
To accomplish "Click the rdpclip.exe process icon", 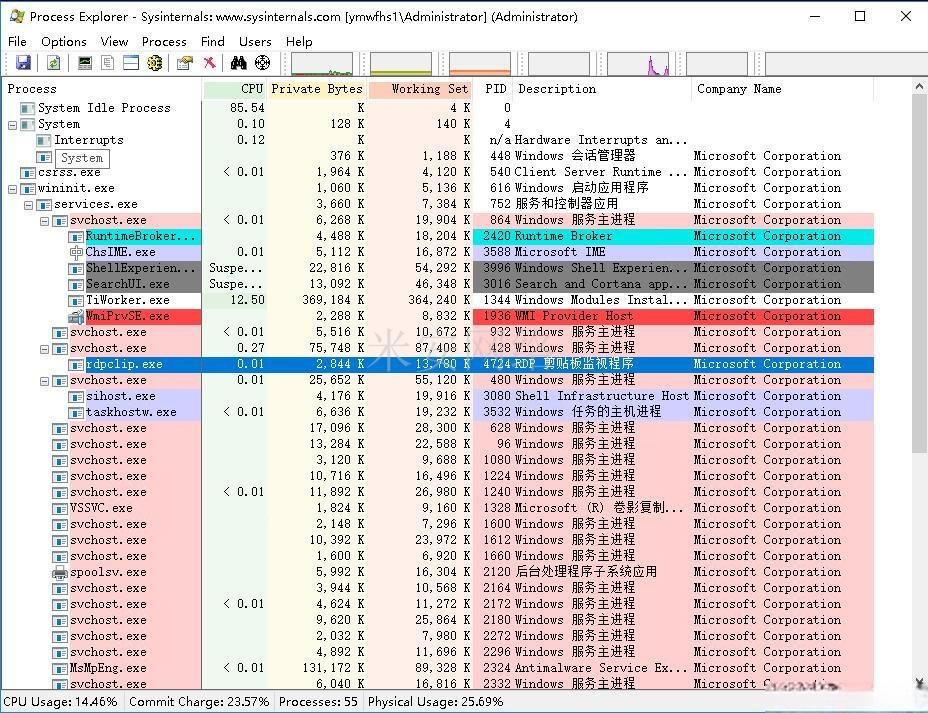I will click(76, 364).
